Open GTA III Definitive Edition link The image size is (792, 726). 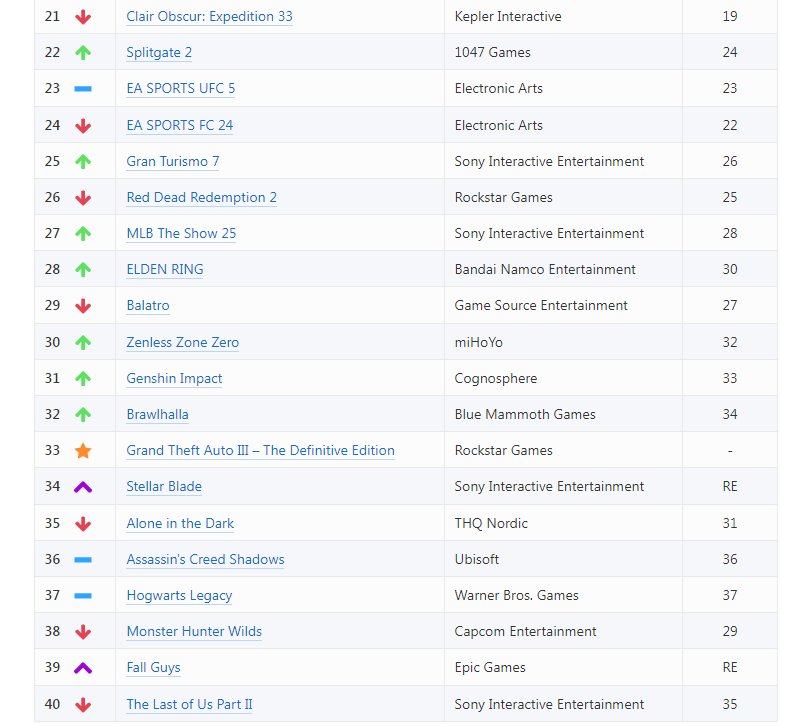[260, 451]
